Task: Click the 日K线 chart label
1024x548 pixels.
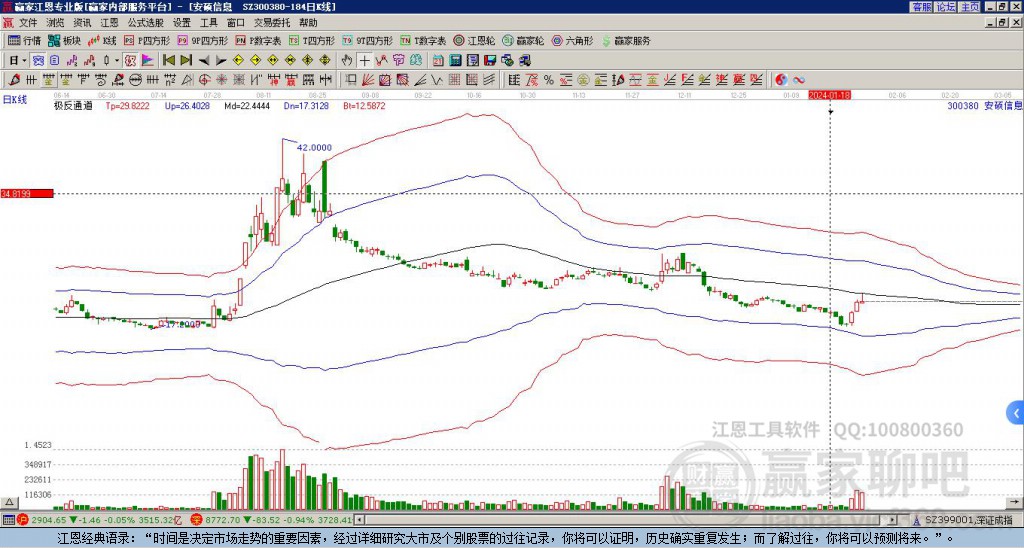Action: [x=14, y=100]
